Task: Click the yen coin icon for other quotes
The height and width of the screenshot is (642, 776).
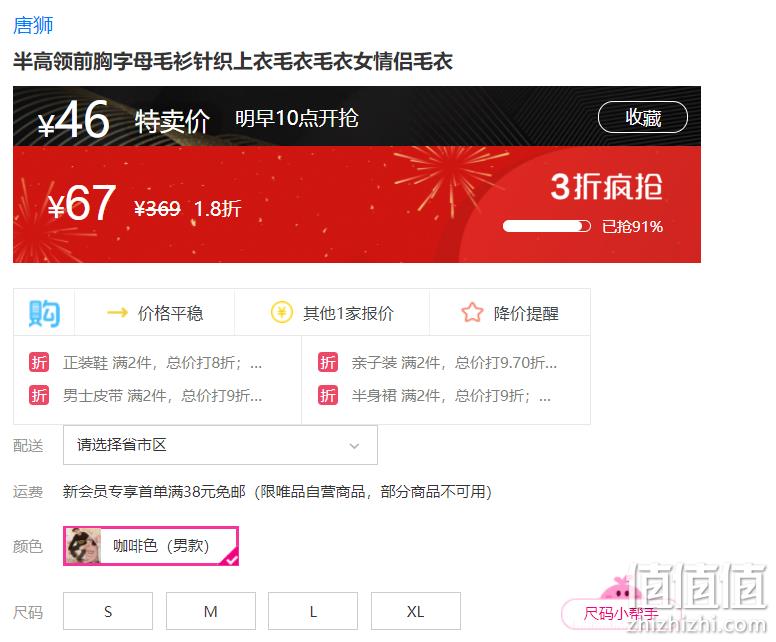Action: (x=282, y=312)
